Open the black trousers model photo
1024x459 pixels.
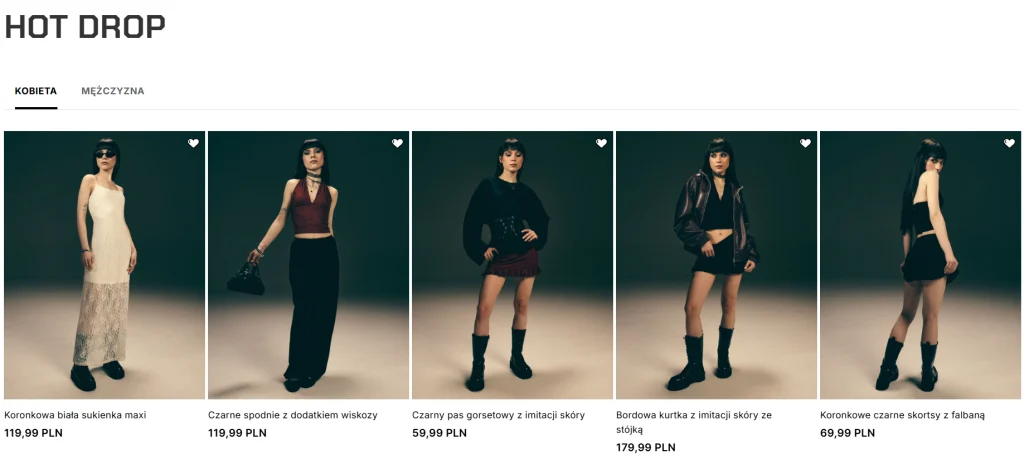pos(308,265)
